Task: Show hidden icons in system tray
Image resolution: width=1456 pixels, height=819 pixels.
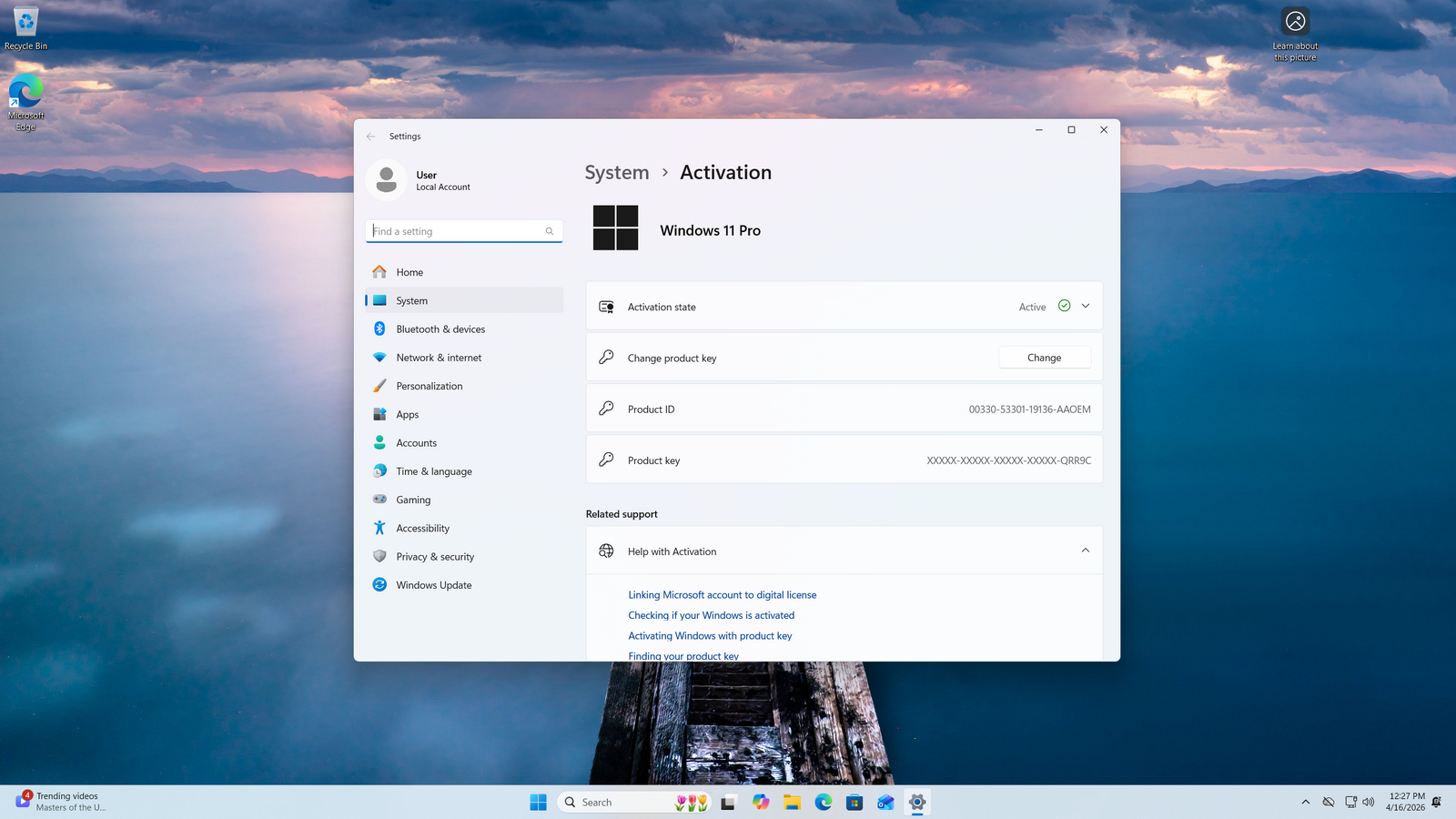Action: [x=1305, y=802]
